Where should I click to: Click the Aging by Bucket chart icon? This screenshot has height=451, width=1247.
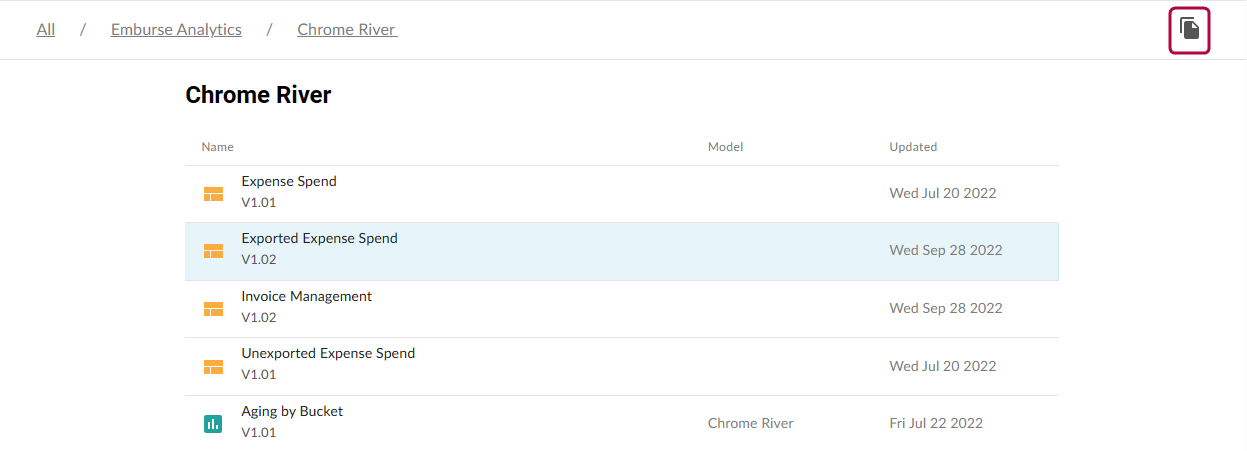click(213, 424)
